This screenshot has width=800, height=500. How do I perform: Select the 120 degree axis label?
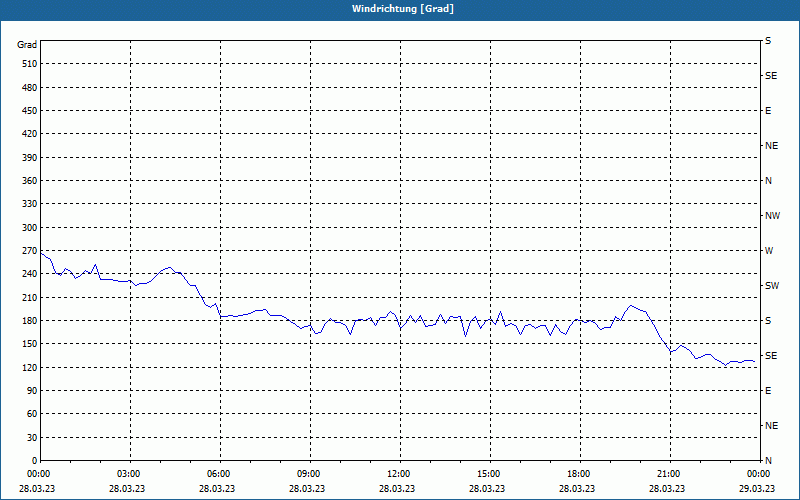click(30, 367)
